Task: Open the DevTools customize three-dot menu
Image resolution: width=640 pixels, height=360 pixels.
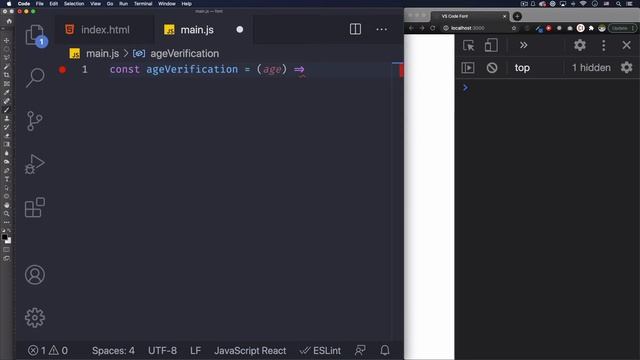Action: [604, 45]
